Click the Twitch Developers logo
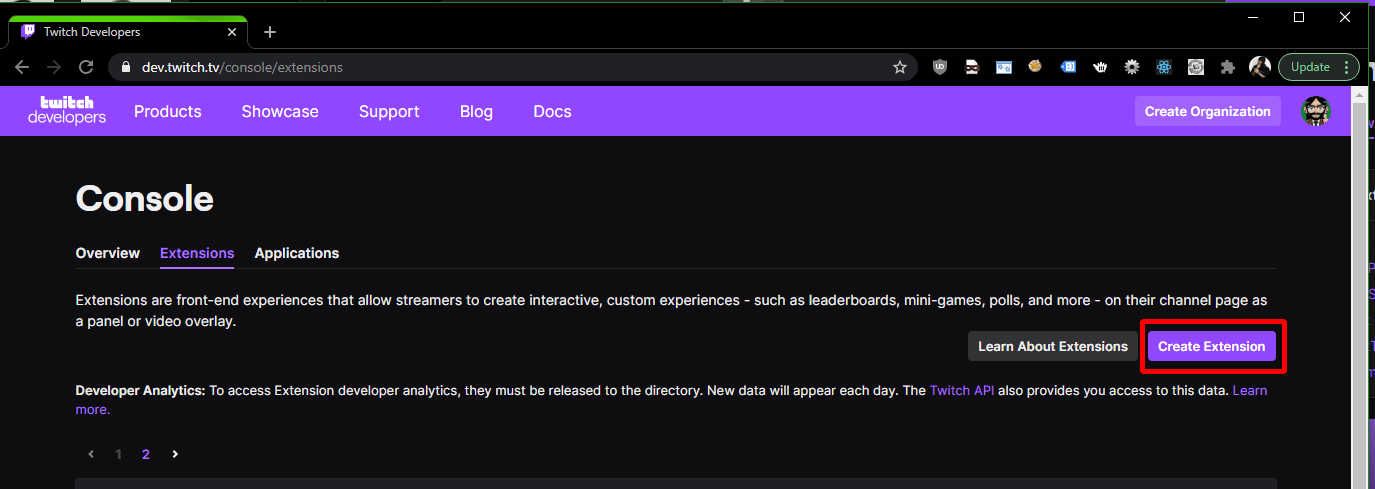 67,111
